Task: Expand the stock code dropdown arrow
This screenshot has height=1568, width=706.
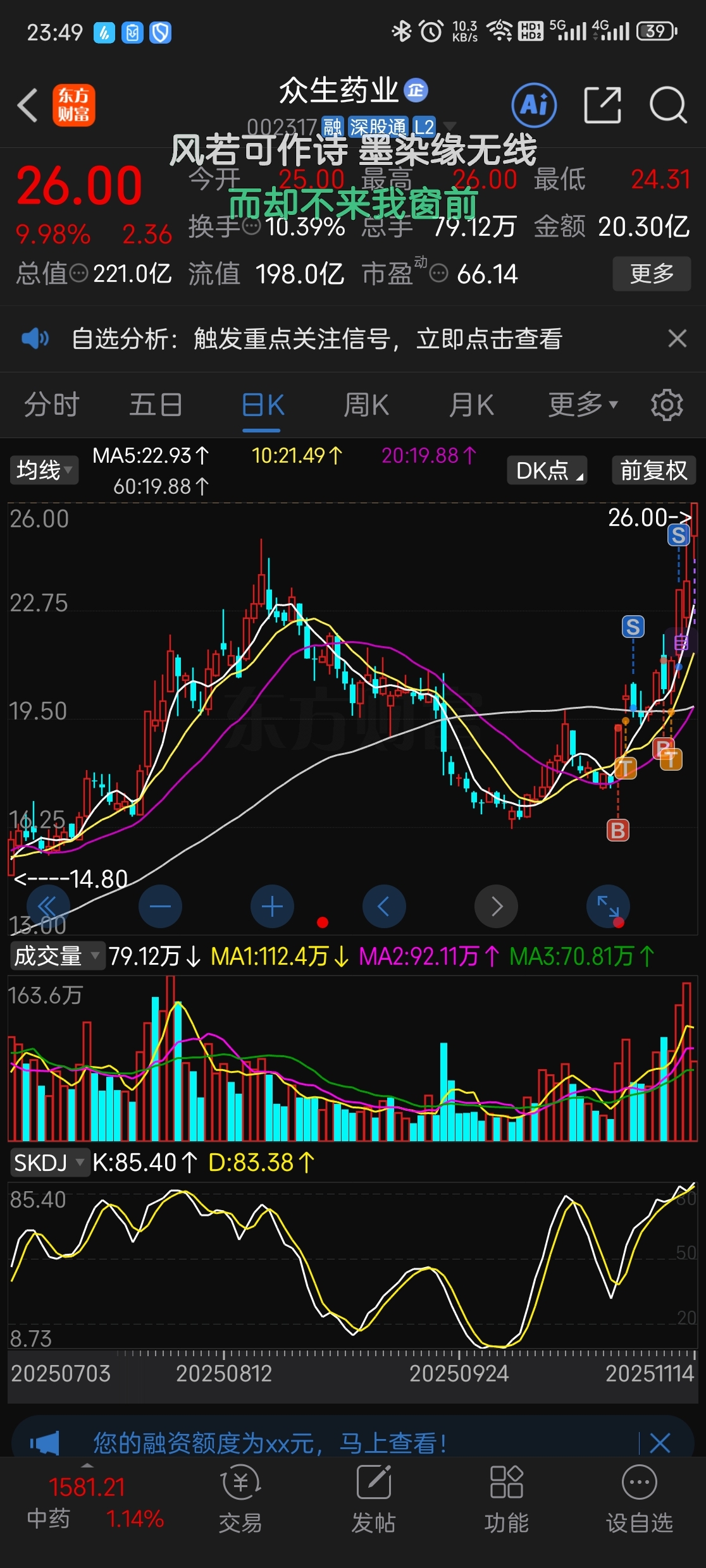Action: click(450, 126)
